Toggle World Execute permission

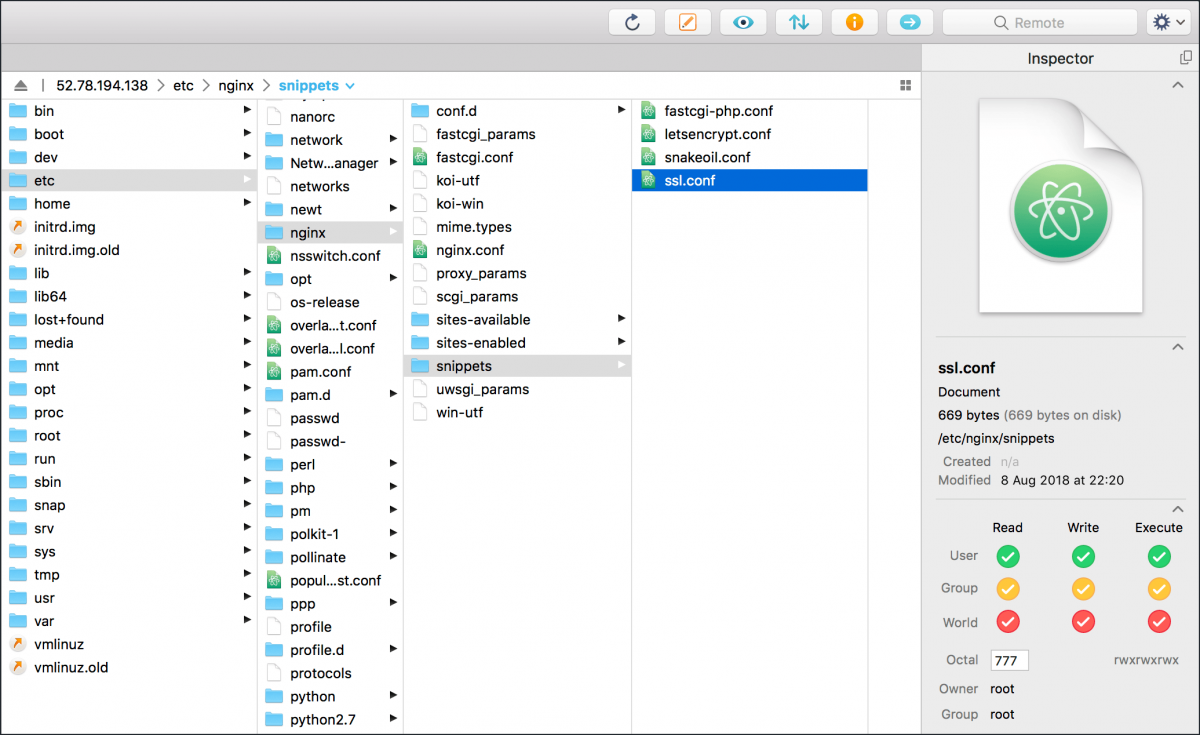click(1159, 622)
